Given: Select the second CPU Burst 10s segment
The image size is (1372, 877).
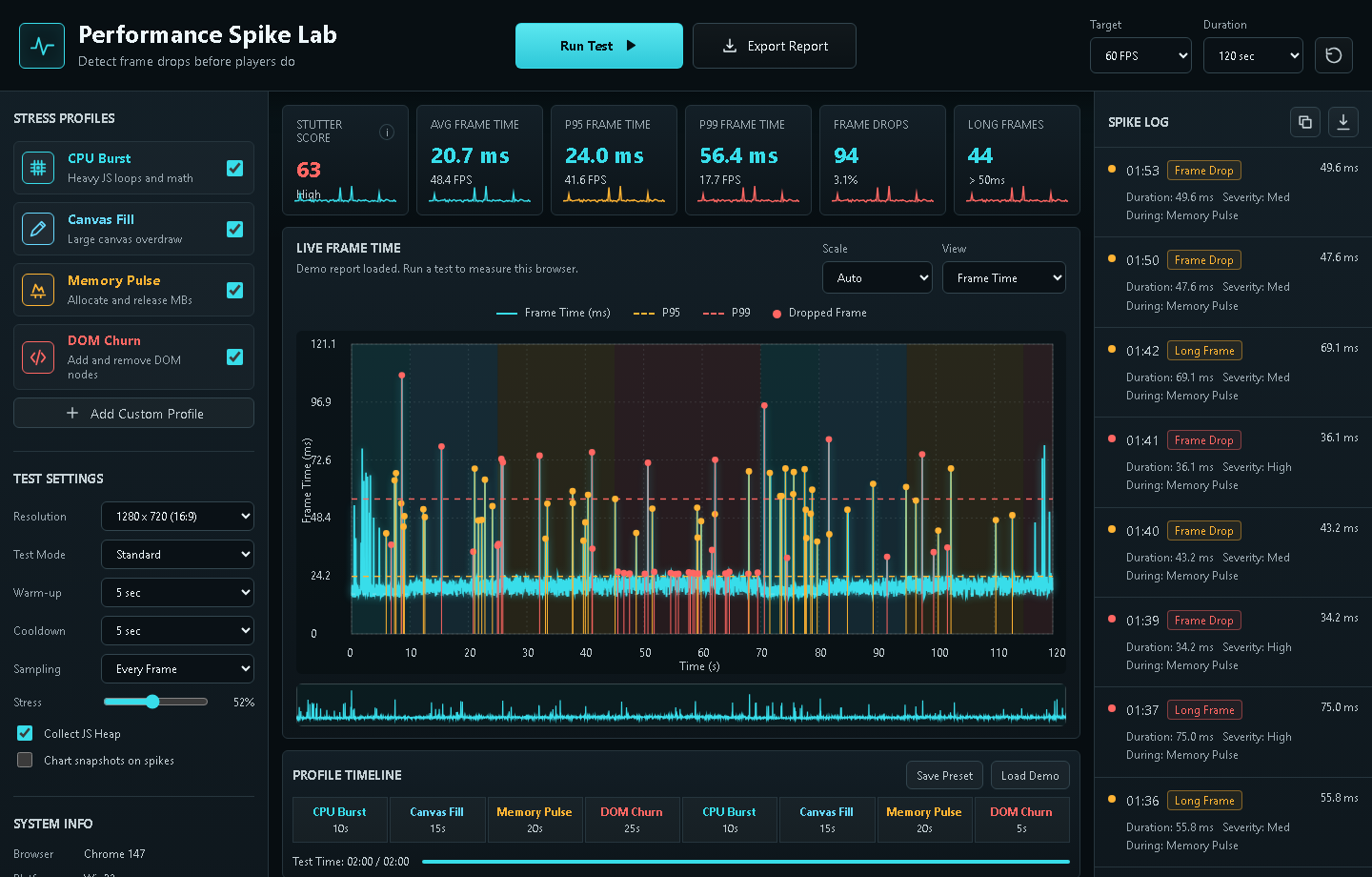Looking at the screenshot, I should pos(730,820).
